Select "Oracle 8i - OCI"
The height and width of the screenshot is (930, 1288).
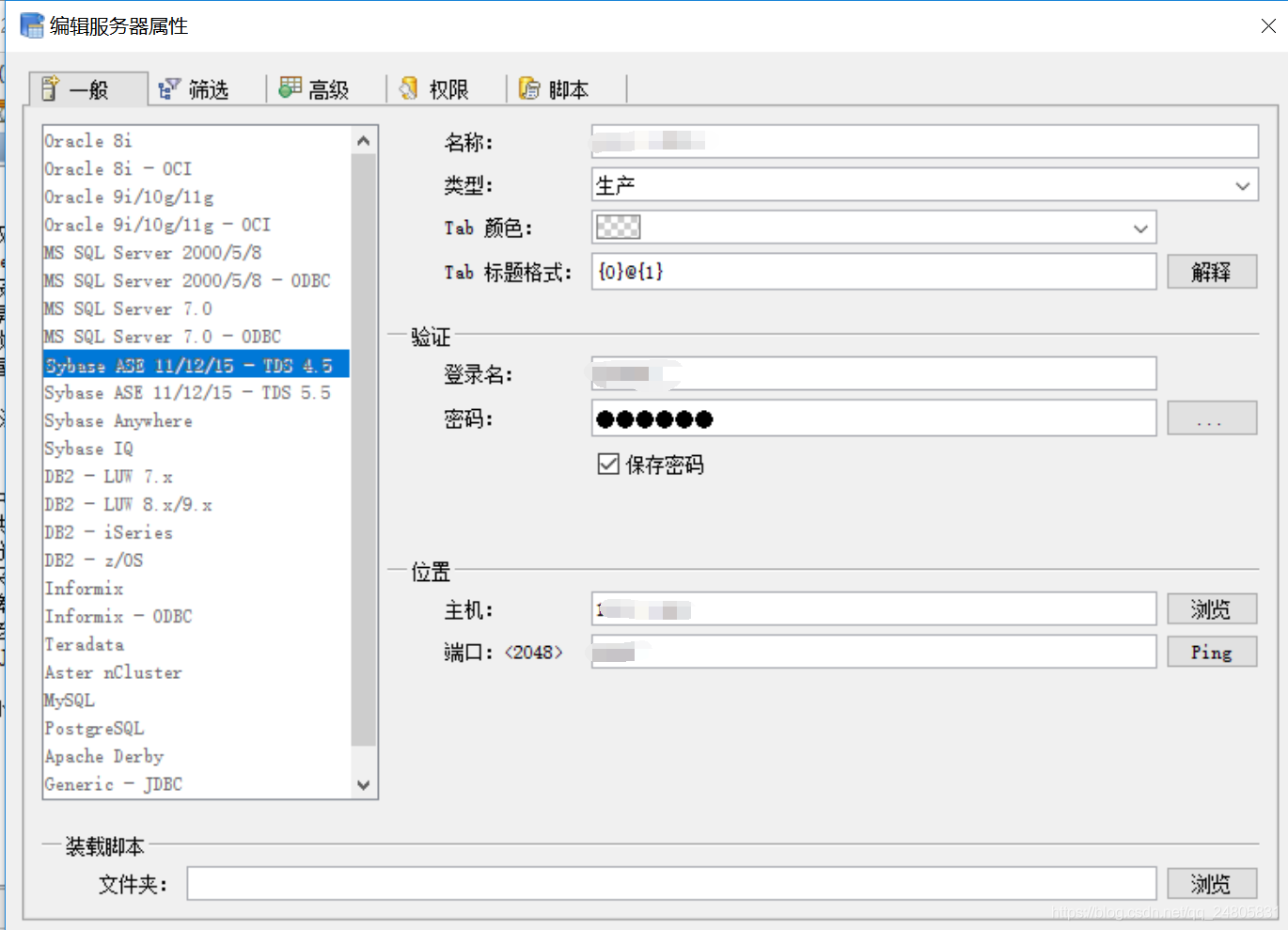(x=196, y=169)
